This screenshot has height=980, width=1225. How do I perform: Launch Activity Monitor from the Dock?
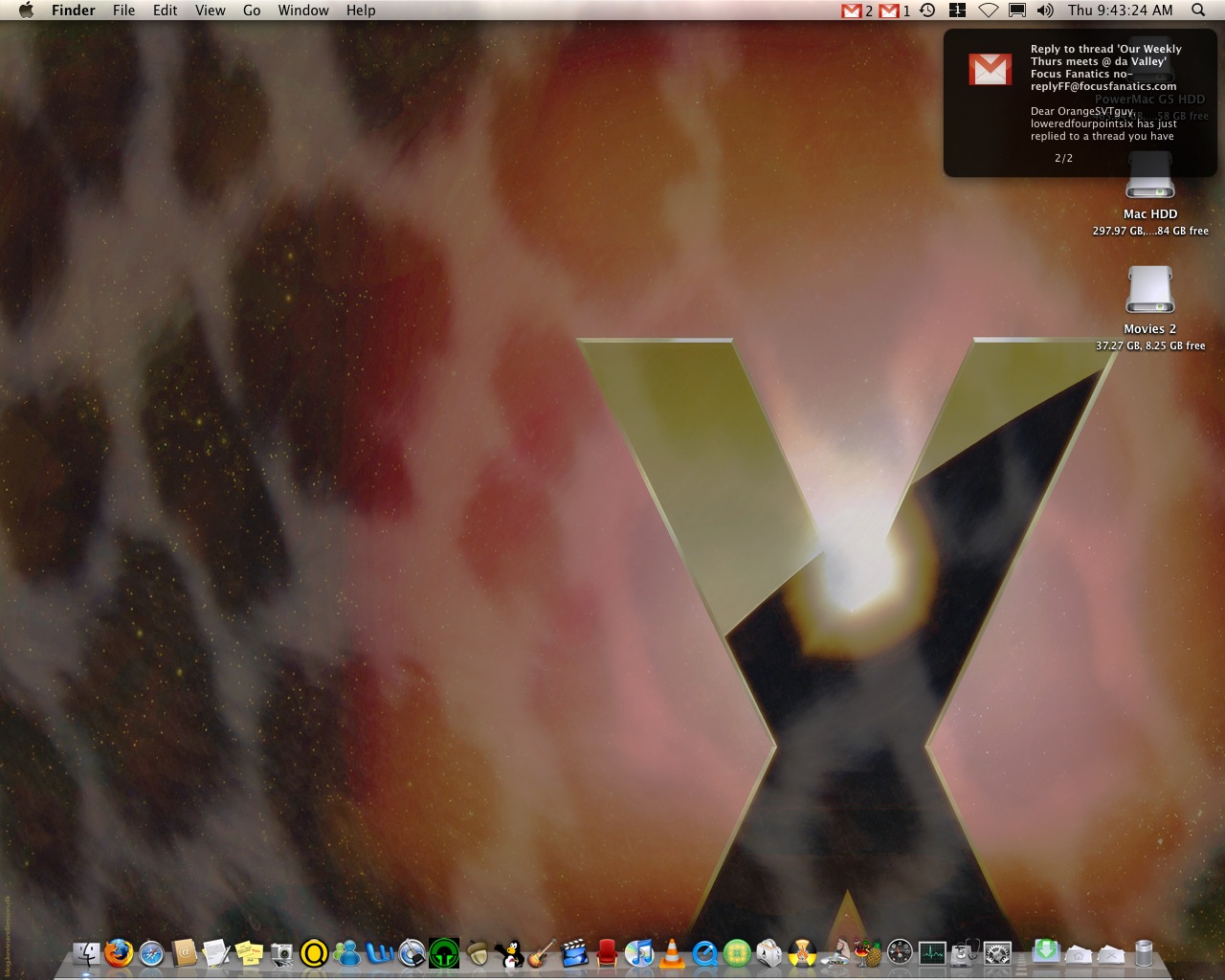tap(932, 953)
